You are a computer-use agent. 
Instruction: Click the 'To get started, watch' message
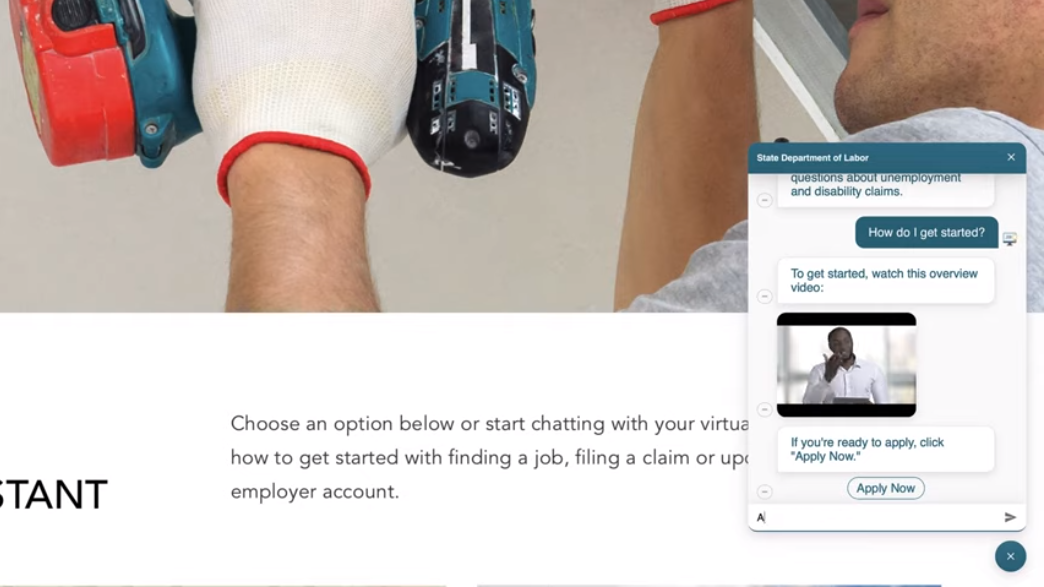pos(886,280)
